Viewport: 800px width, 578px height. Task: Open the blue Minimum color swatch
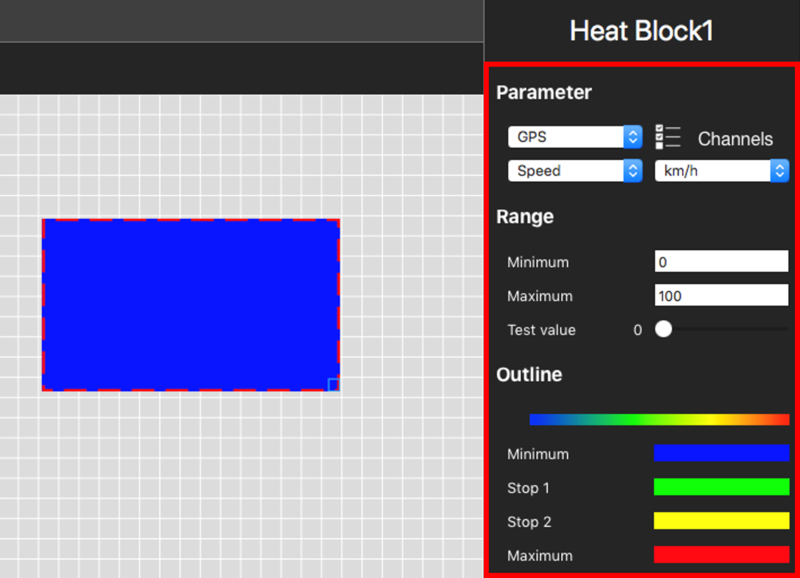tap(721, 453)
